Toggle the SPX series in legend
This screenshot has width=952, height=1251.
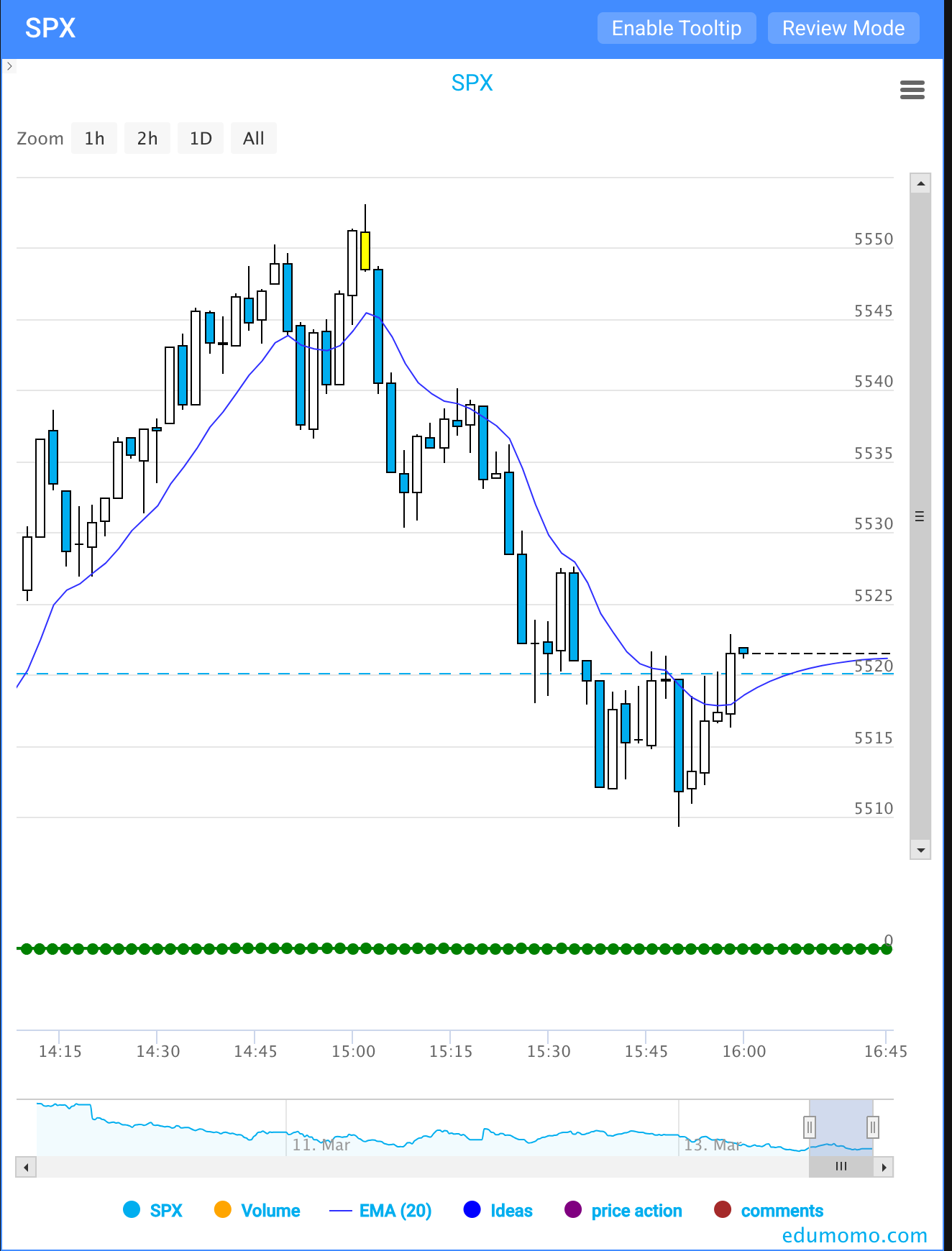pyautogui.click(x=152, y=1210)
